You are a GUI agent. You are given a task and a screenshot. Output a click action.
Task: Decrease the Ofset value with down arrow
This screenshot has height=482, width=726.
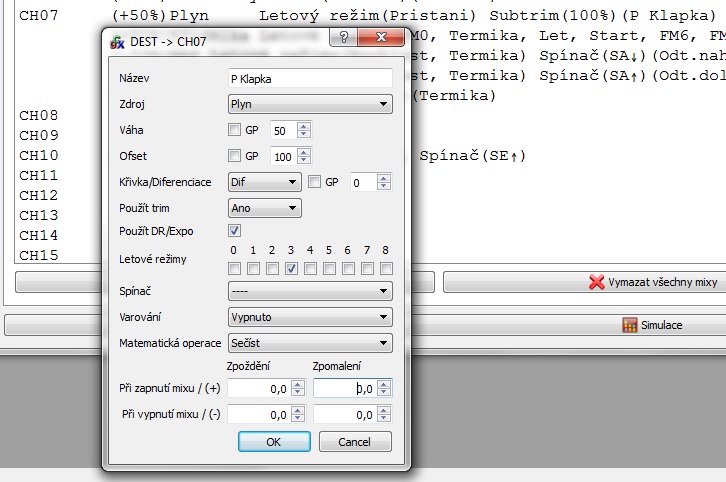[x=304, y=160]
